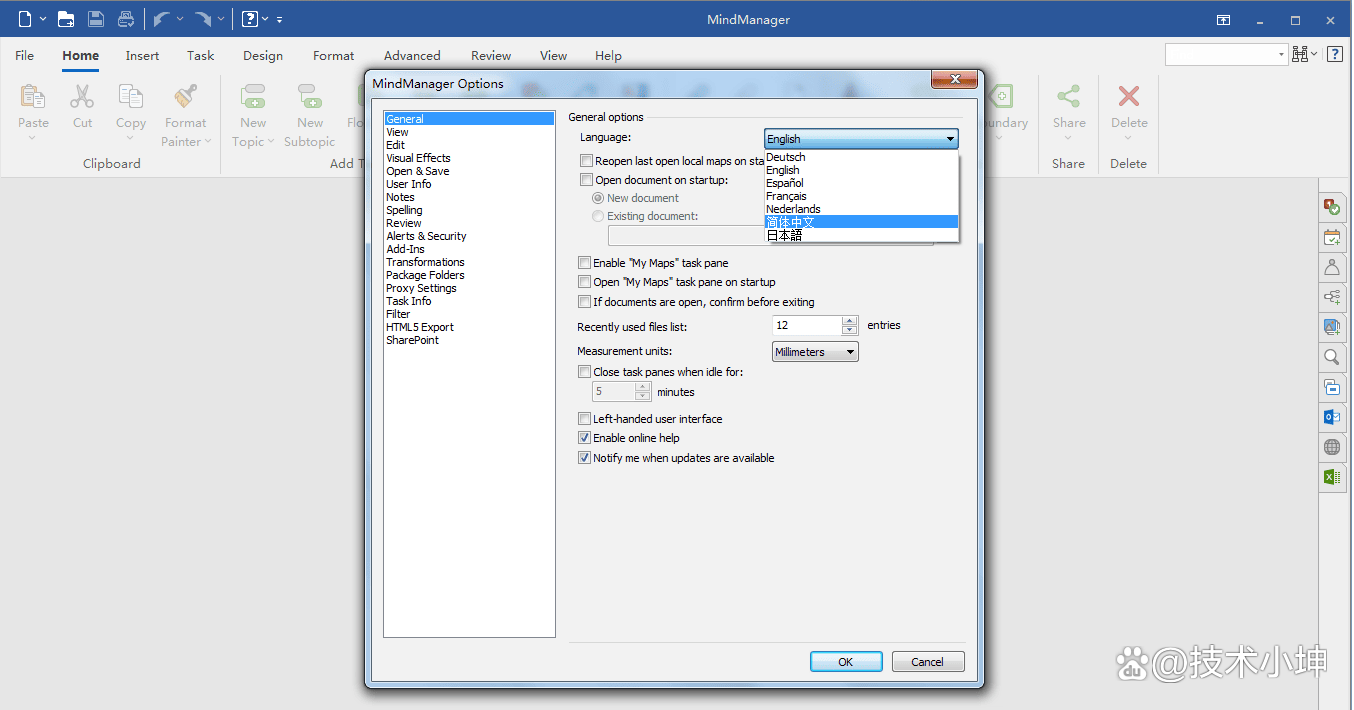Image resolution: width=1354 pixels, height=710 pixels.
Task: Click the Save icon in quick access toolbar
Action: (x=96, y=19)
